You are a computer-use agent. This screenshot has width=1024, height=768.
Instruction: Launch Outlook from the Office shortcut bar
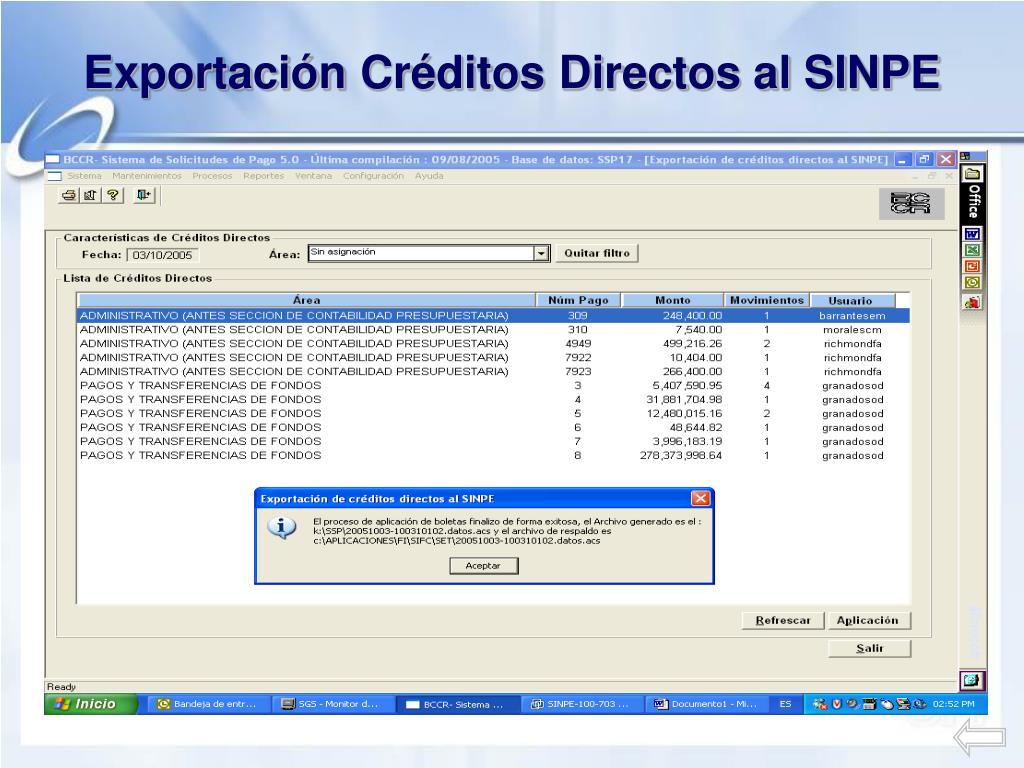click(x=972, y=283)
